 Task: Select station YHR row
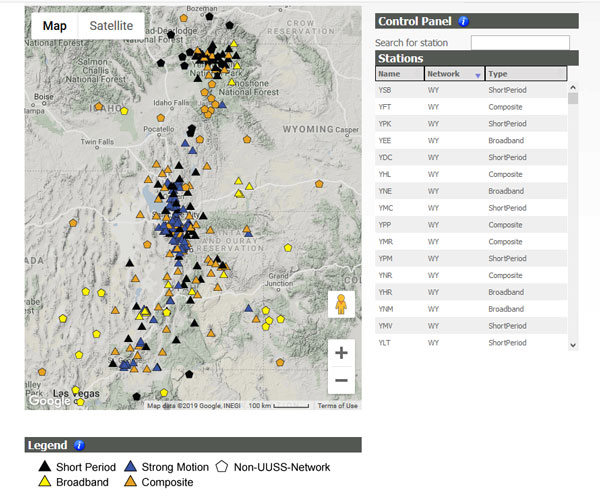click(x=471, y=292)
